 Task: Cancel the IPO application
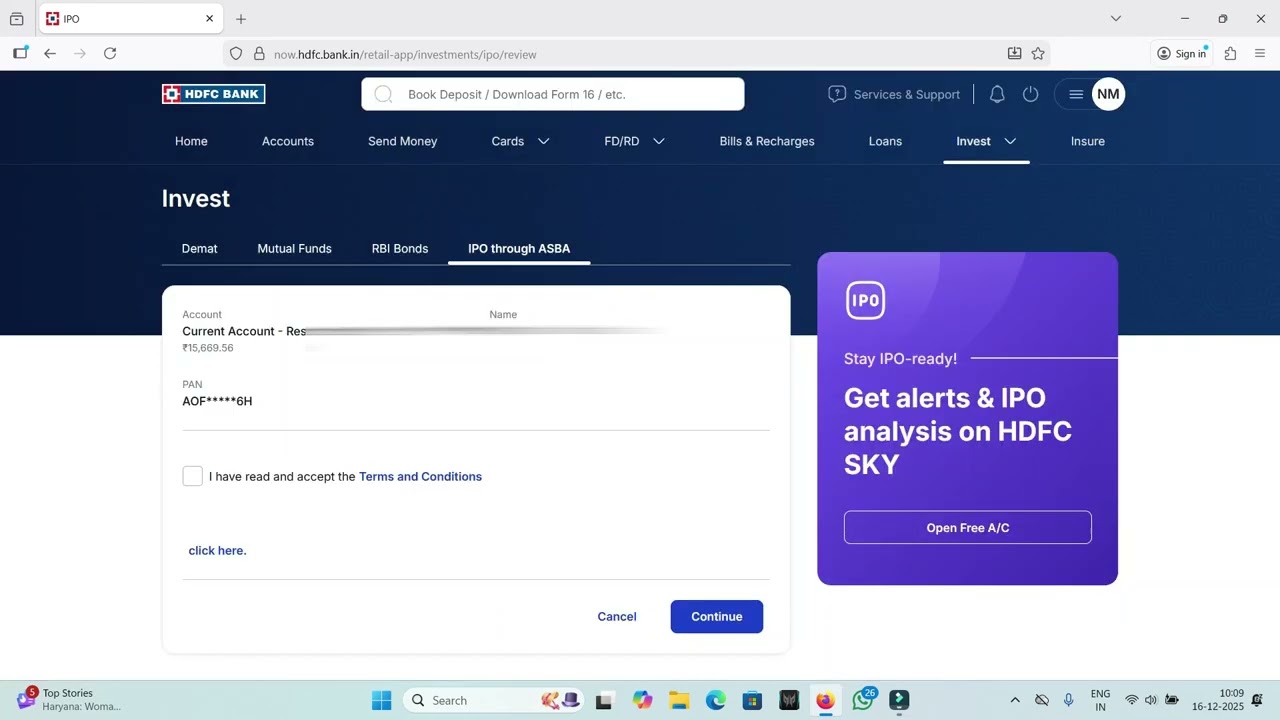[x=617, y=616]
